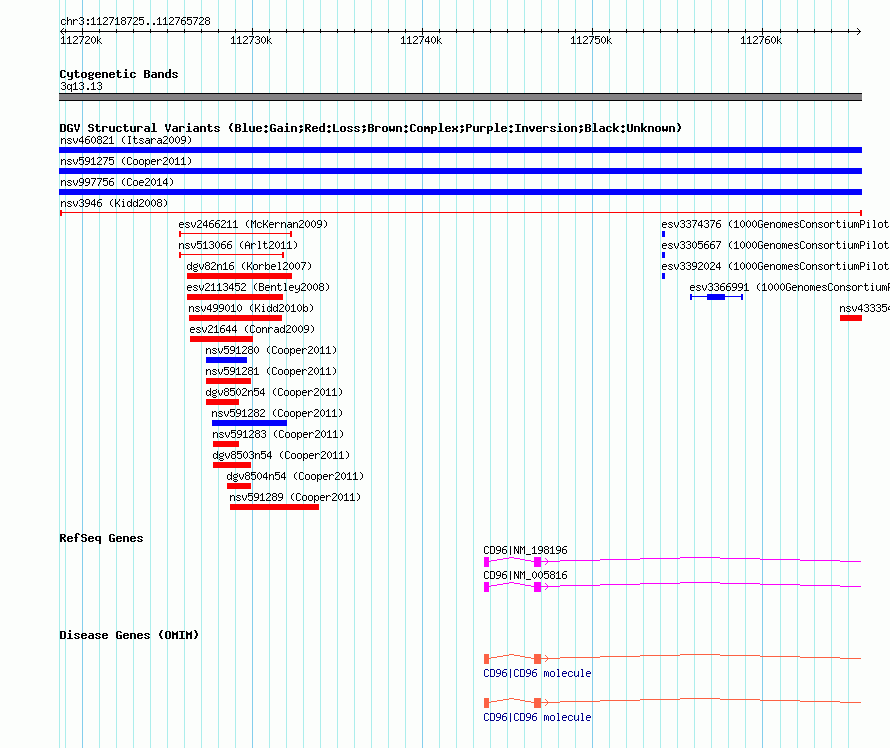The width and height of the screenshot is (890, 748).
Task: Click the nsv460821 (Itsara2009) variant label
Action: click(126, 140)
